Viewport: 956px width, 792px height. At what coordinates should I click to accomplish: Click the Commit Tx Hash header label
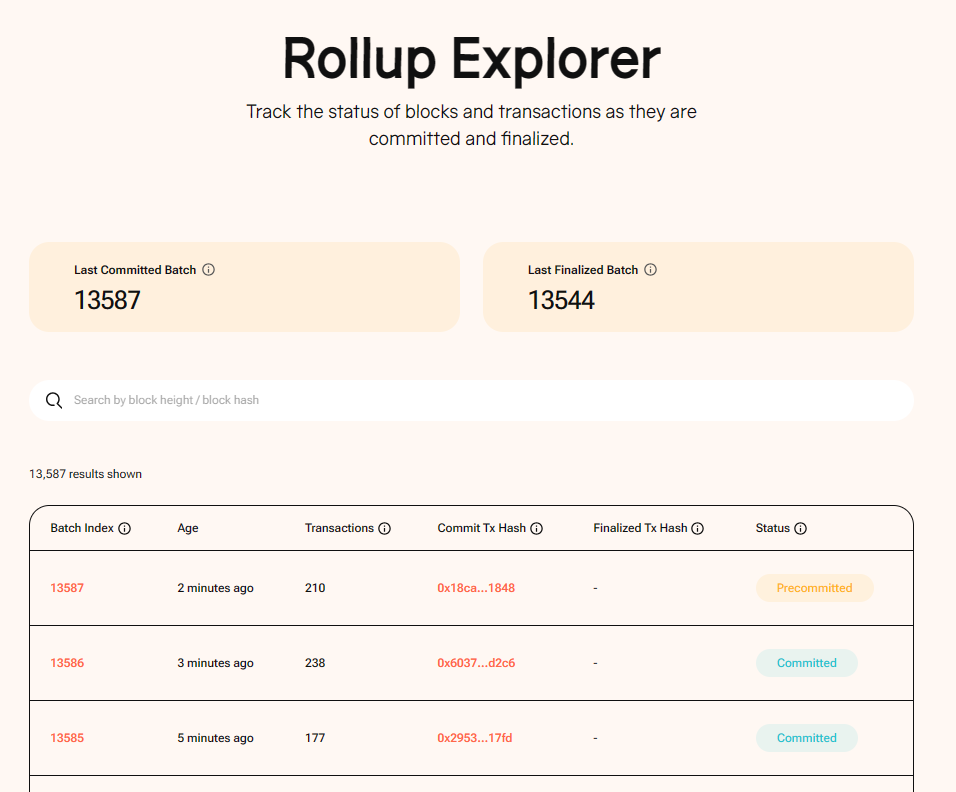482,528
